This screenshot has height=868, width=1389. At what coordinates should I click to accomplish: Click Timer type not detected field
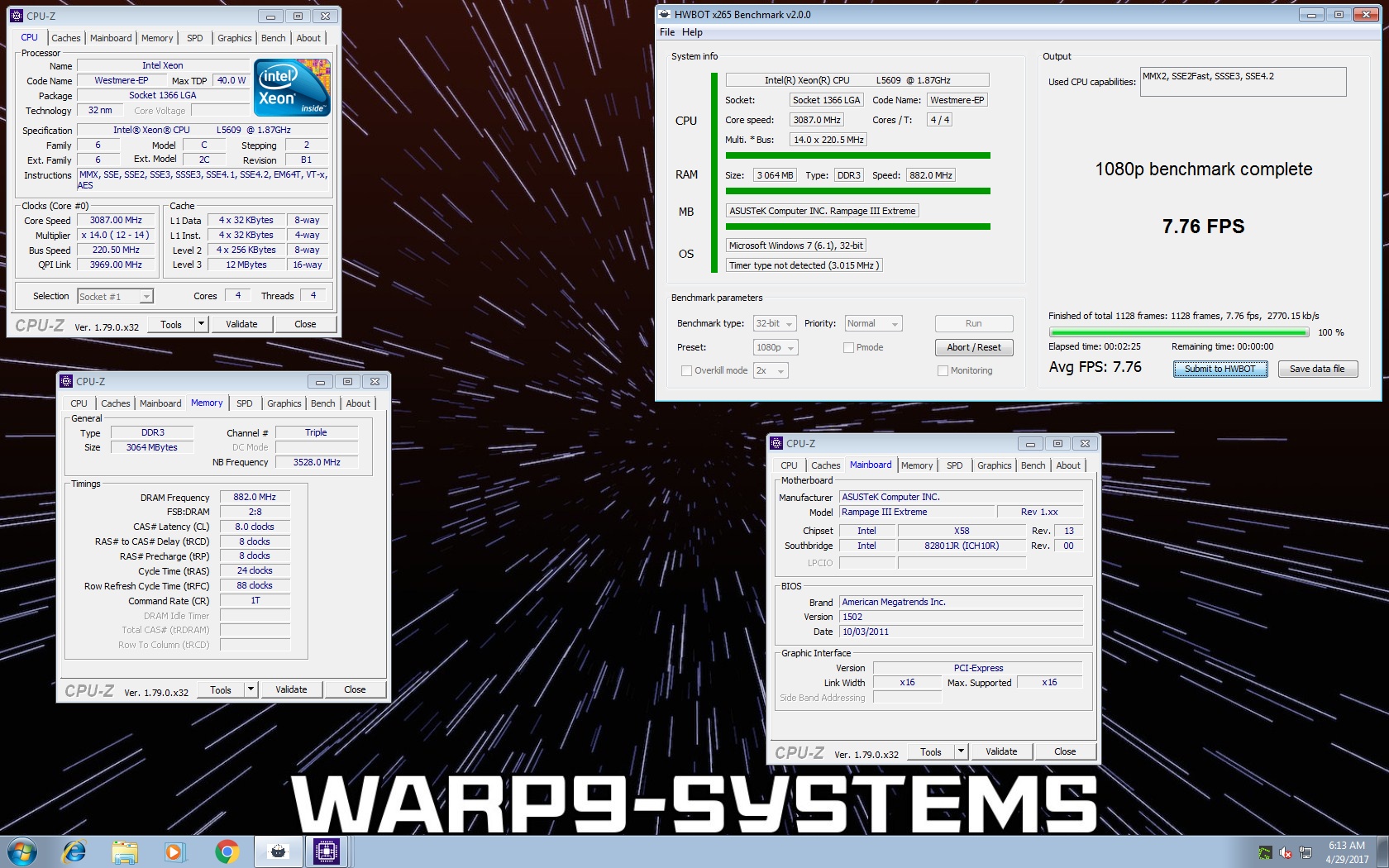coord(804,265)
